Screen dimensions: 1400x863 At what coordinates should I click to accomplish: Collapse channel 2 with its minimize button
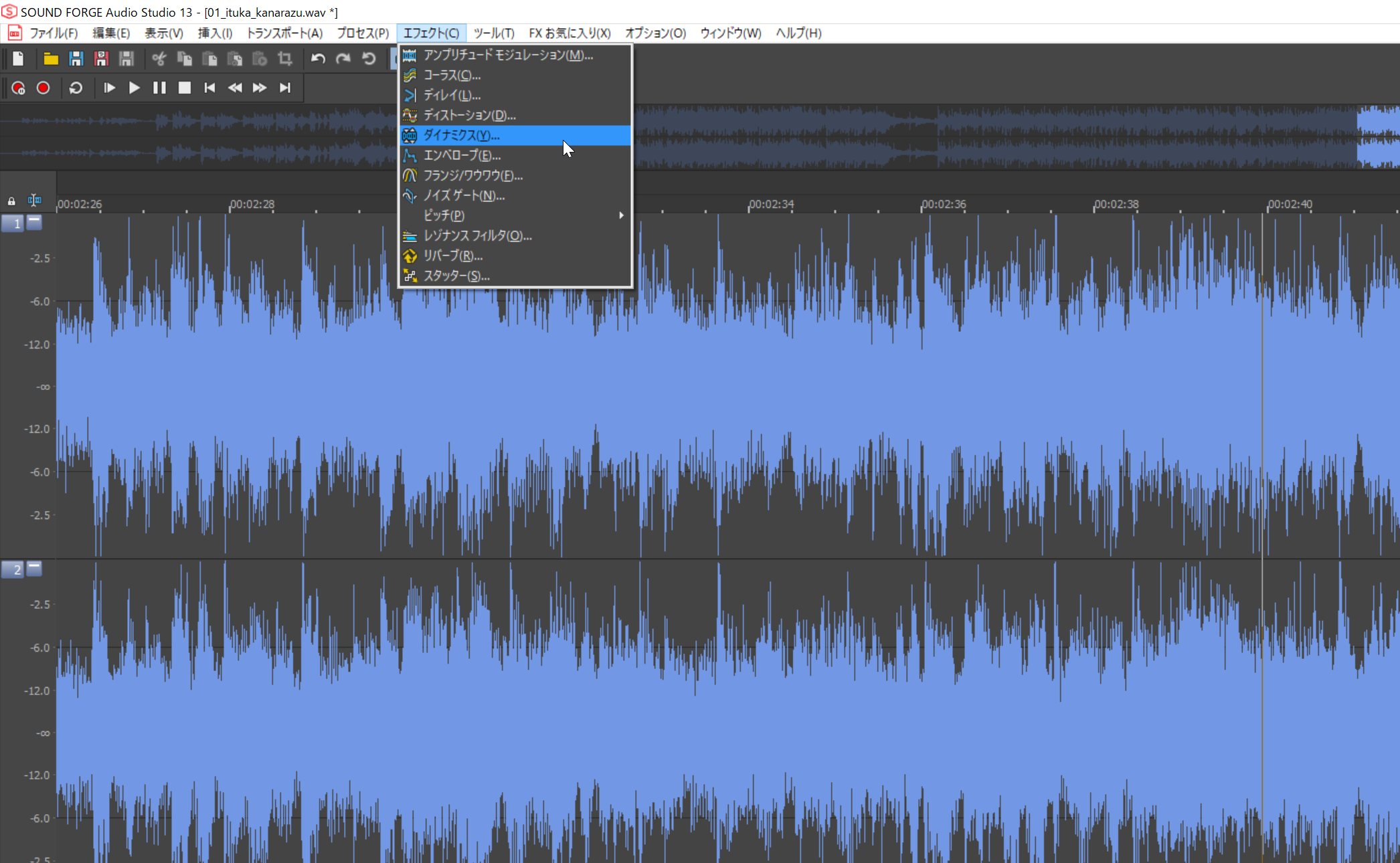[34, 569]
